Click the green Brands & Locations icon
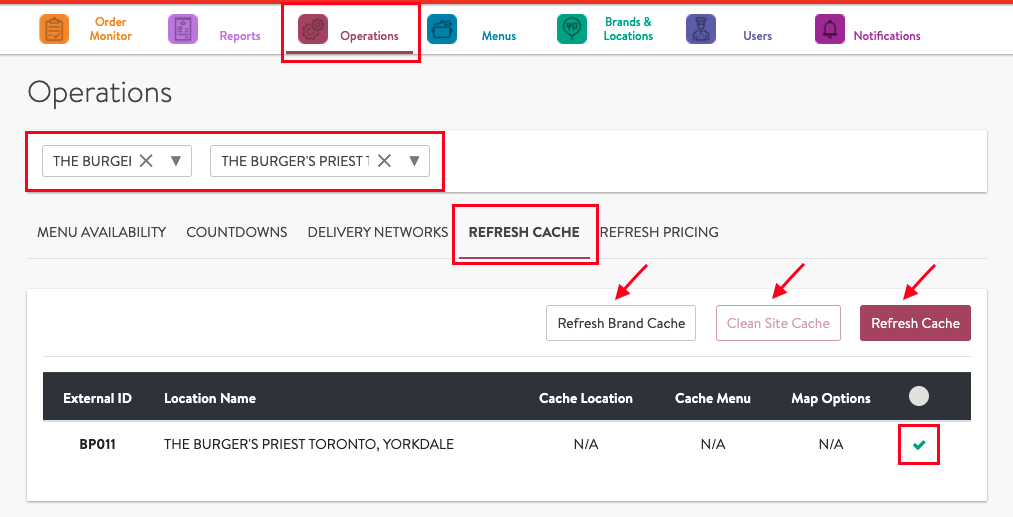Image resolution: width=1013 pixels, height=517 pixels. tap(572, 29)
